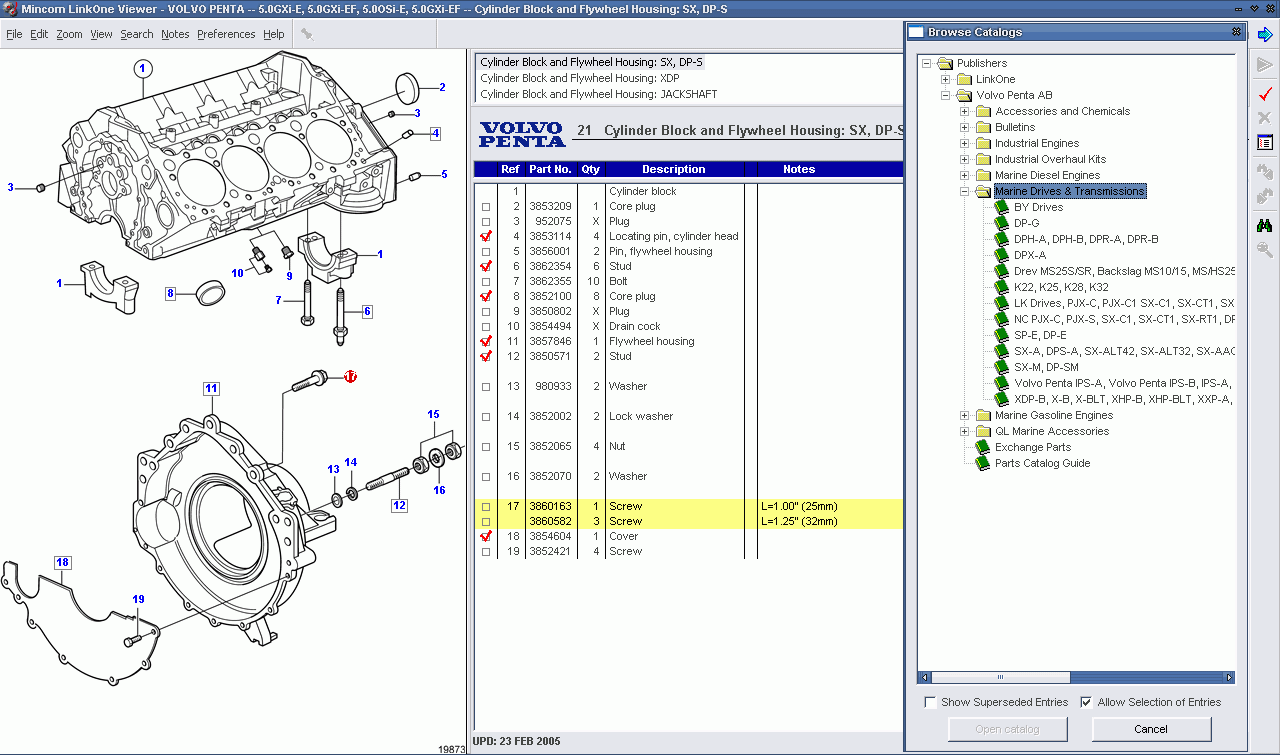Check the Screw 3860163 row checkbox
Screen dimensions: 1280x755
tap(486, 507)
